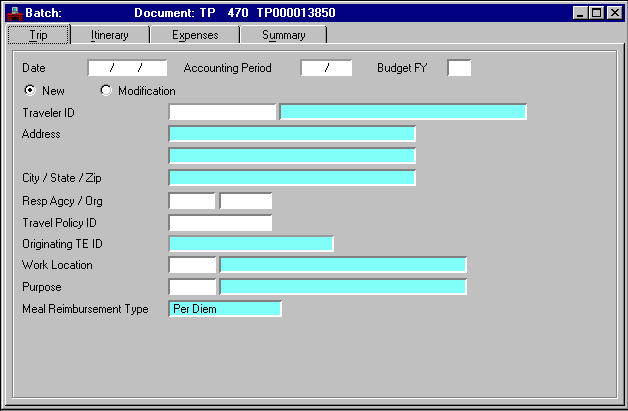Click the first Address line field
628x411 pixels.
pyautogui.click(x=292, y=134)
